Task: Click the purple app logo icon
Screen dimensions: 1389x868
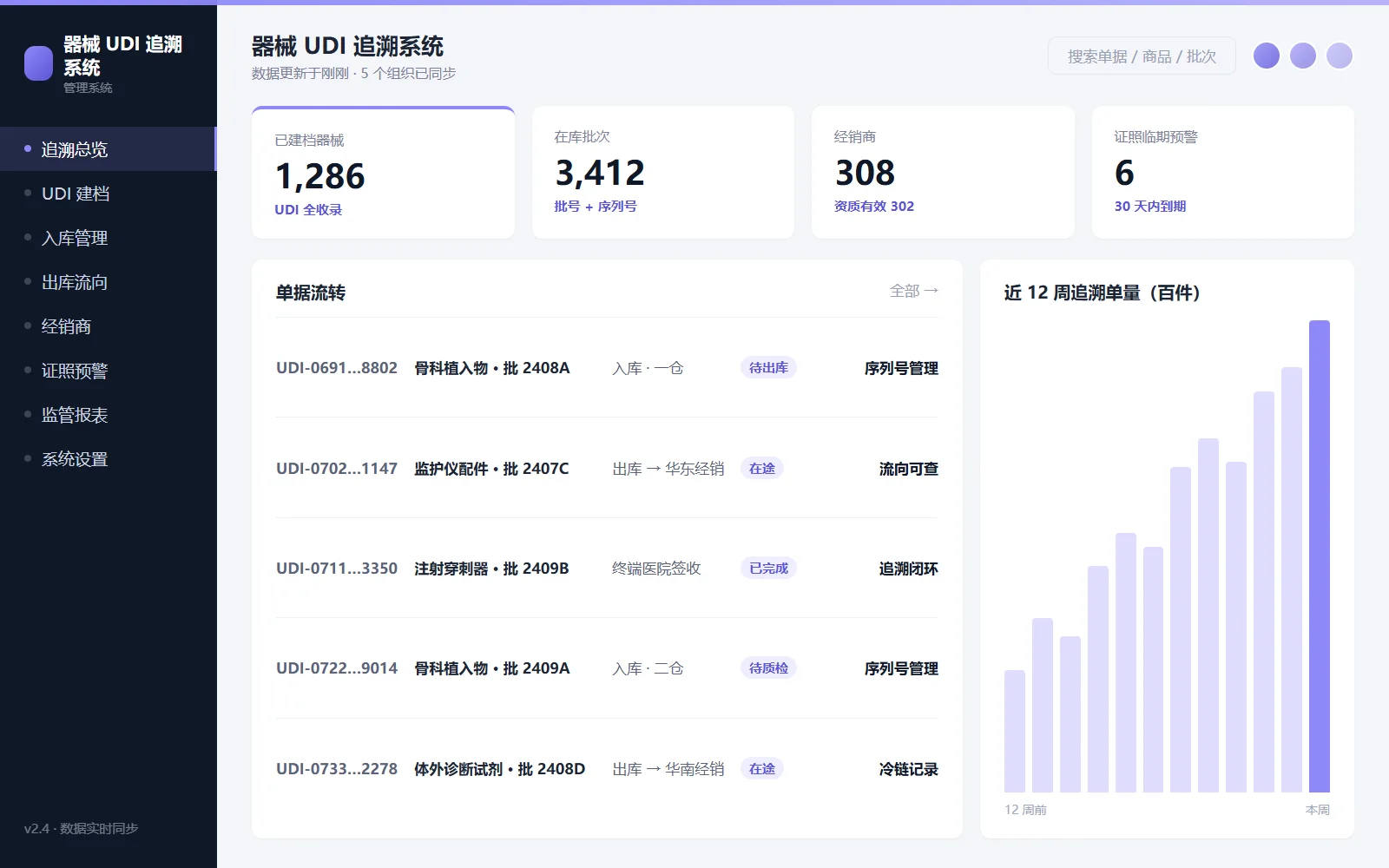Action: tap(38, 63)
